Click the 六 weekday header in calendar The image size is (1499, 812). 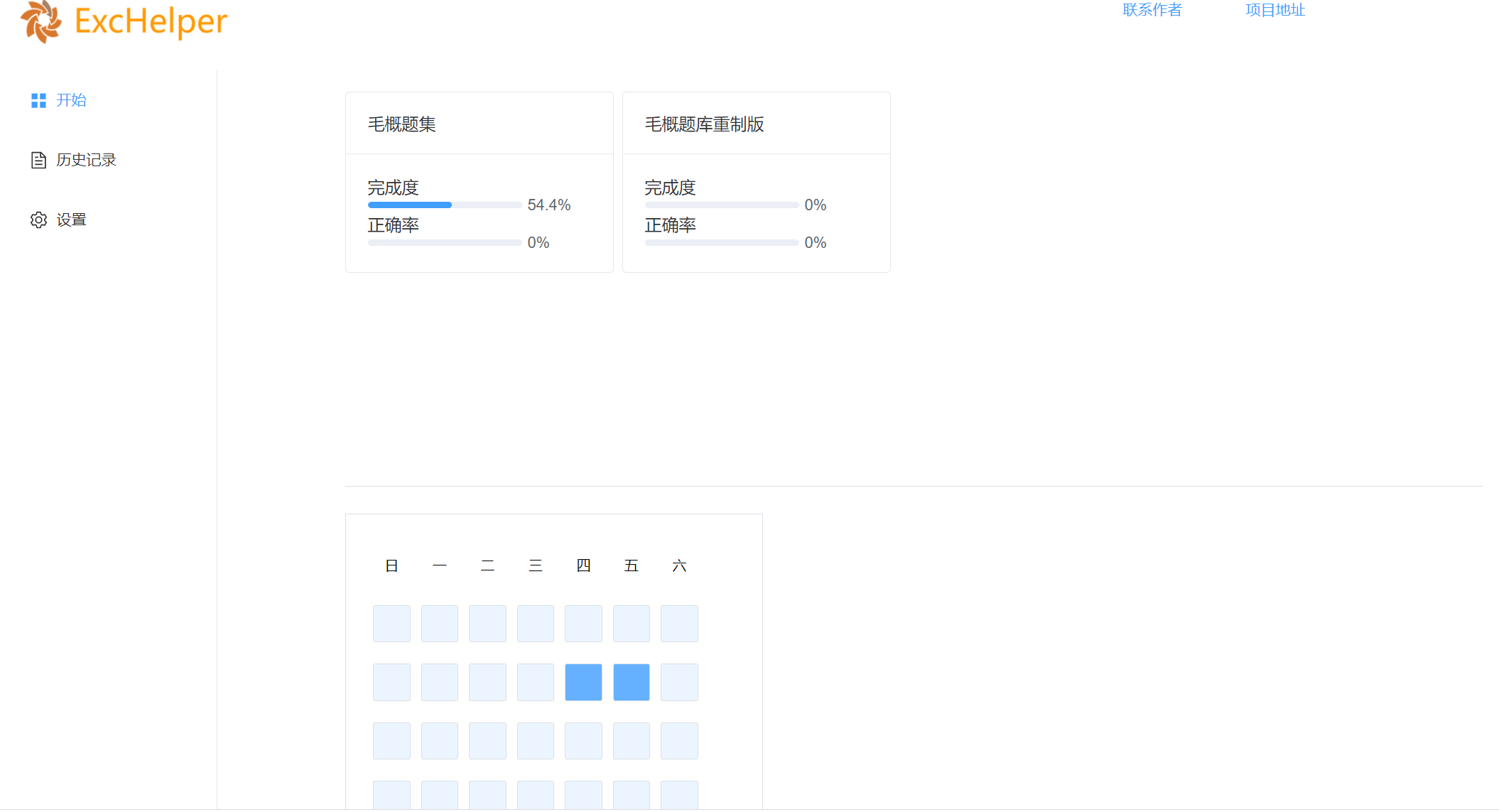click(679, 565)
